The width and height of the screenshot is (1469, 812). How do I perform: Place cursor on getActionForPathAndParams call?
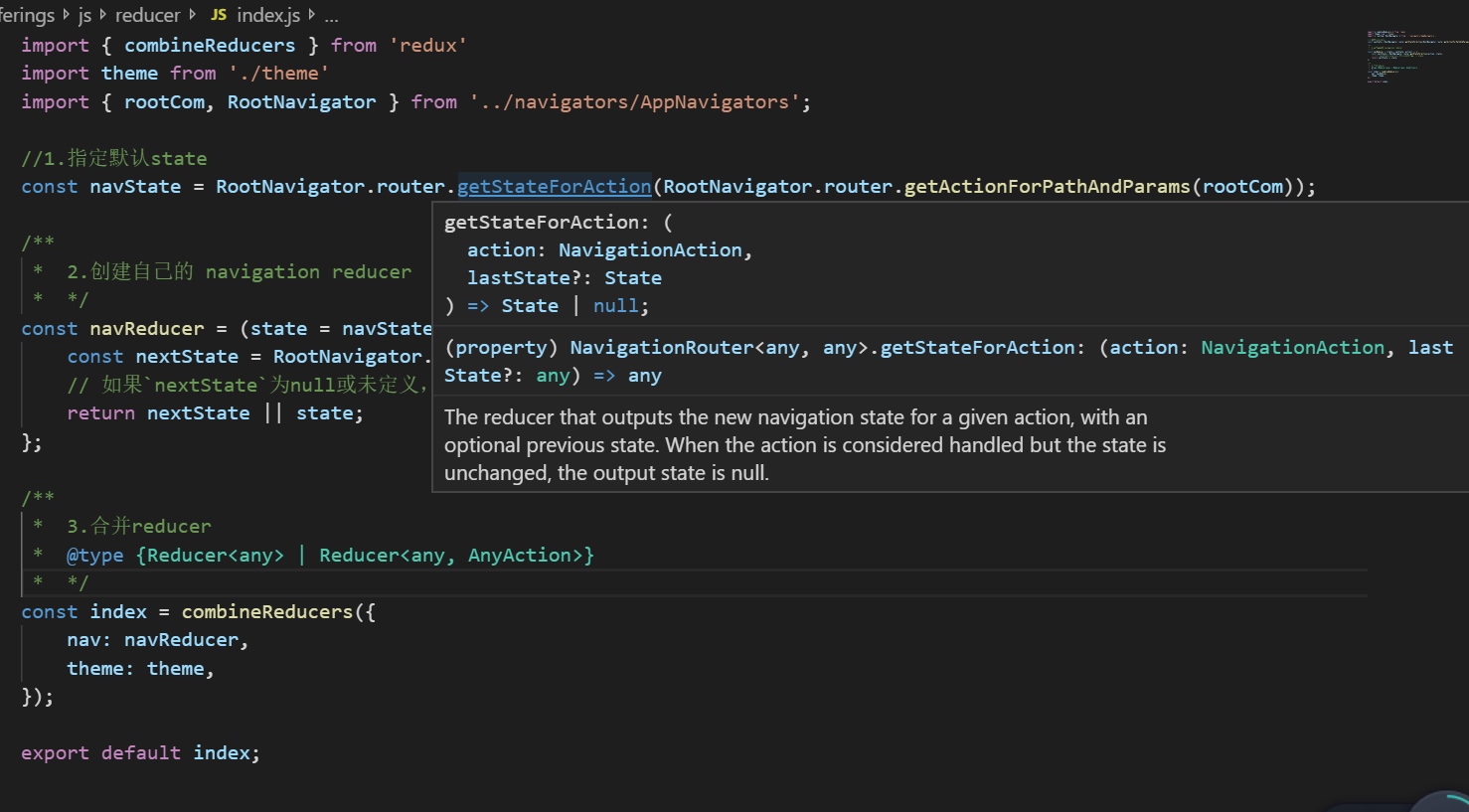coord(1047,187)
